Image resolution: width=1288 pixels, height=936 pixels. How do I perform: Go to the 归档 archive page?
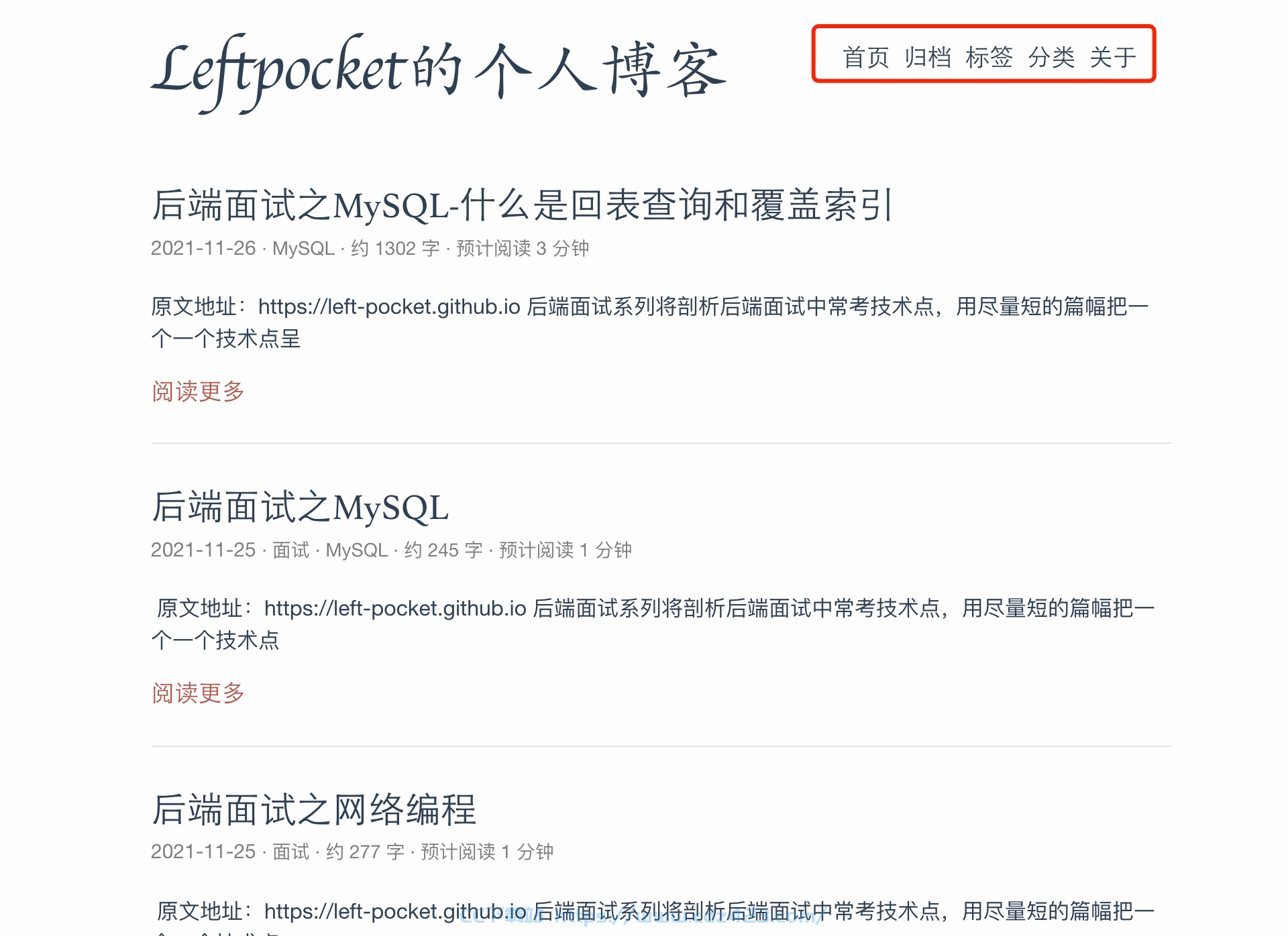[x=928, y=57]
